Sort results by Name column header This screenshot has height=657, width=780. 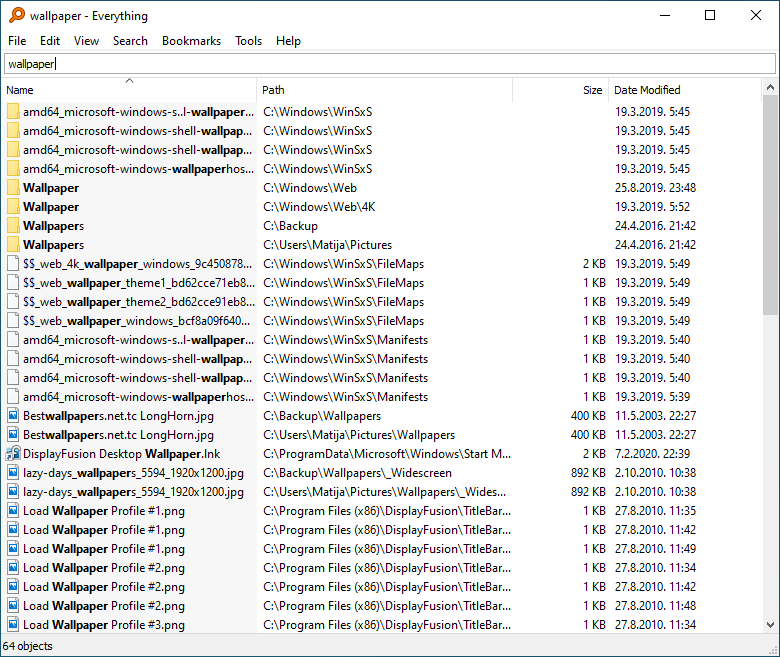tap(129, 90)
